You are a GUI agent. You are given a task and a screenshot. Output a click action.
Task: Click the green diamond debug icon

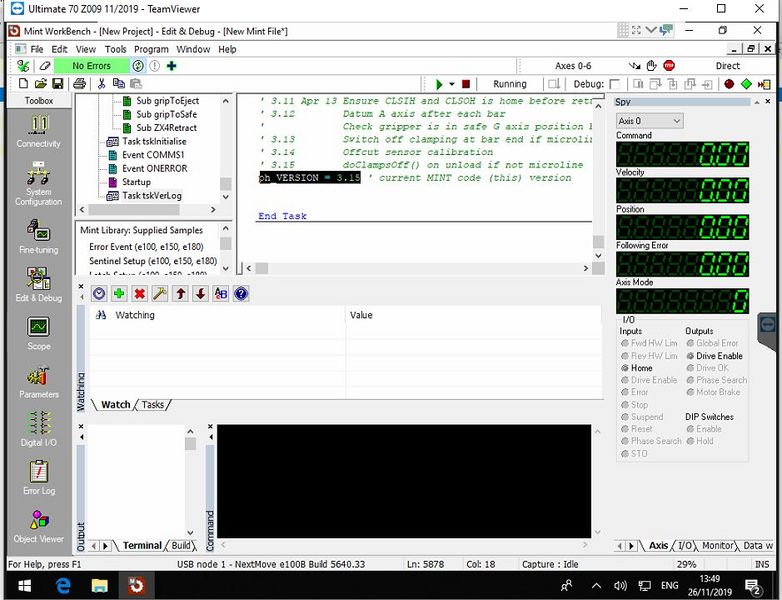coord(747,84)
